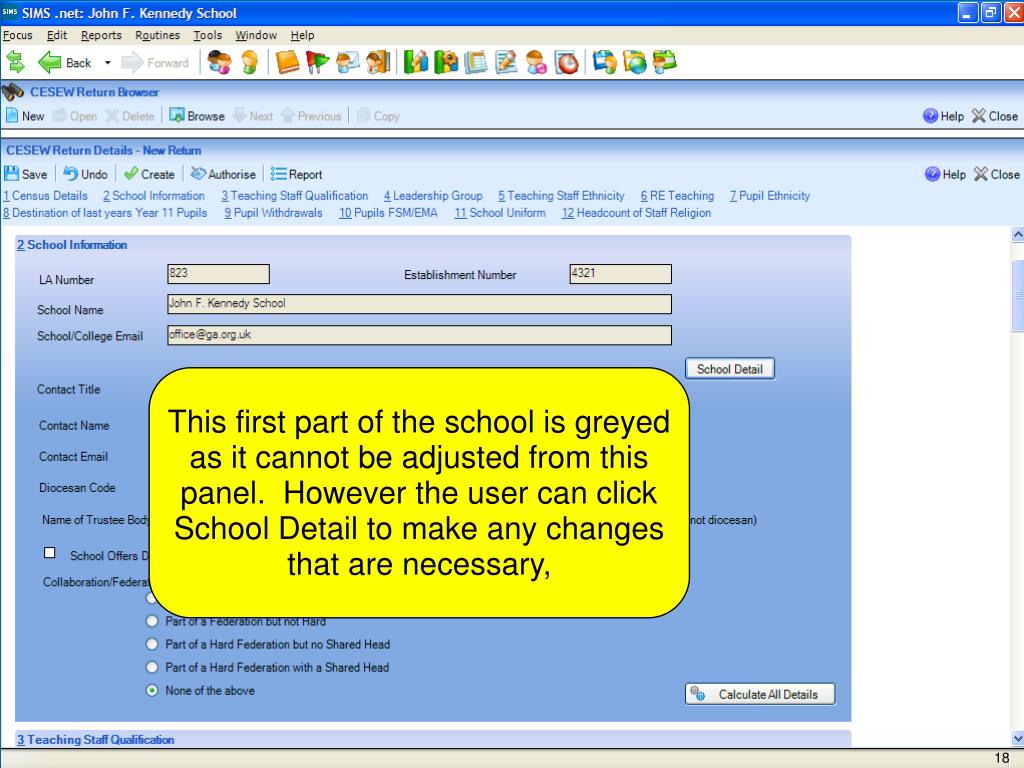The image size is (1024, 768).
Task: Save the new return details
Action: point(26,174)
